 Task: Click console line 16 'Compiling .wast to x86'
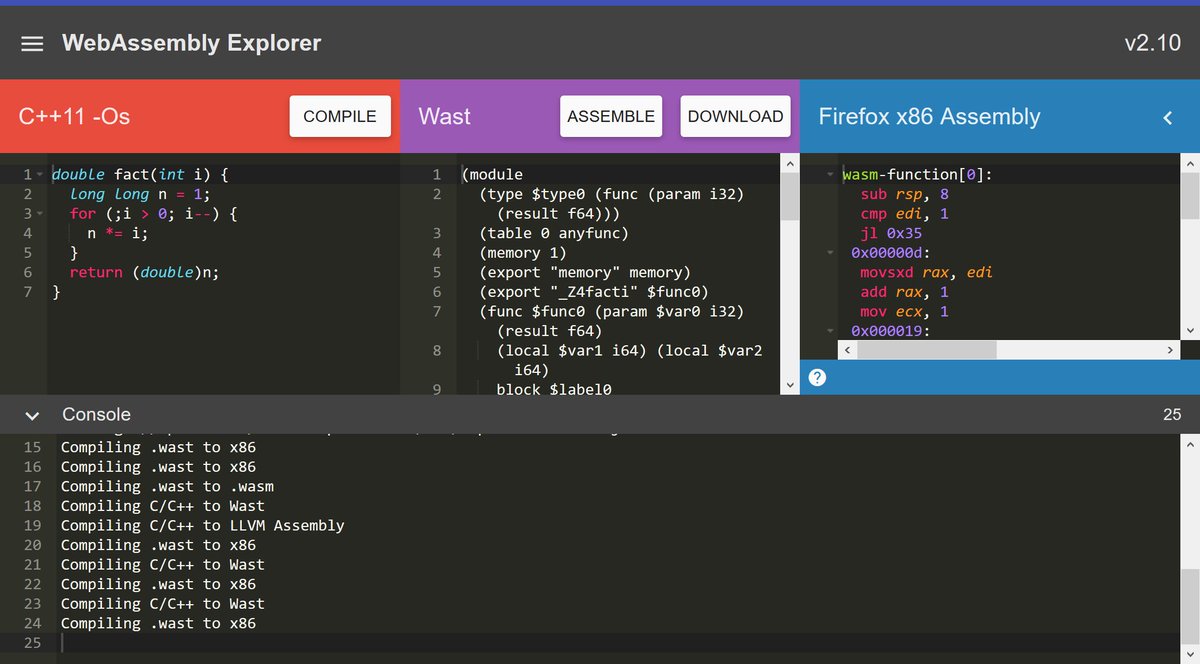(158, 467)
